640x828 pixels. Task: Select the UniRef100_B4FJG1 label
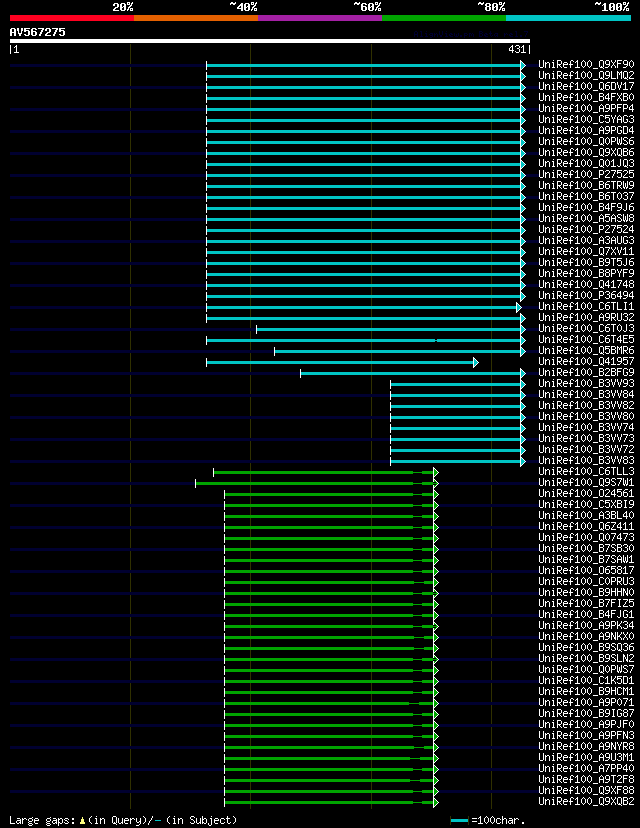point(586,614)
